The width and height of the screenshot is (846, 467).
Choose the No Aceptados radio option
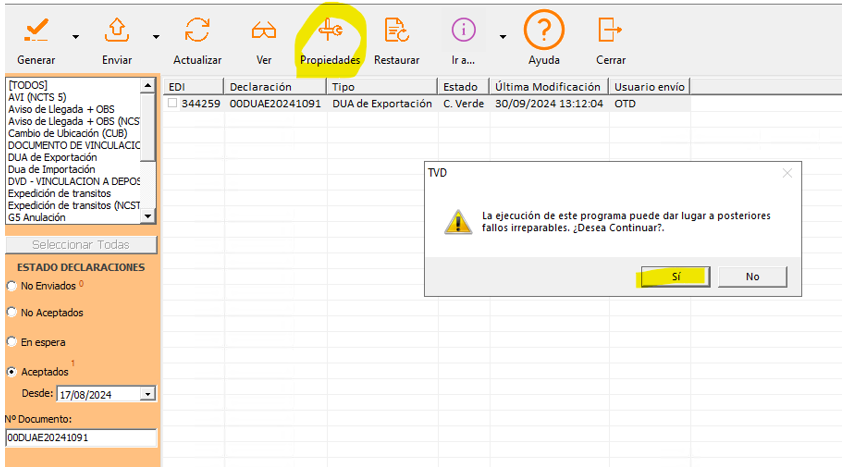pyautogui.click(x=12, y=313)
